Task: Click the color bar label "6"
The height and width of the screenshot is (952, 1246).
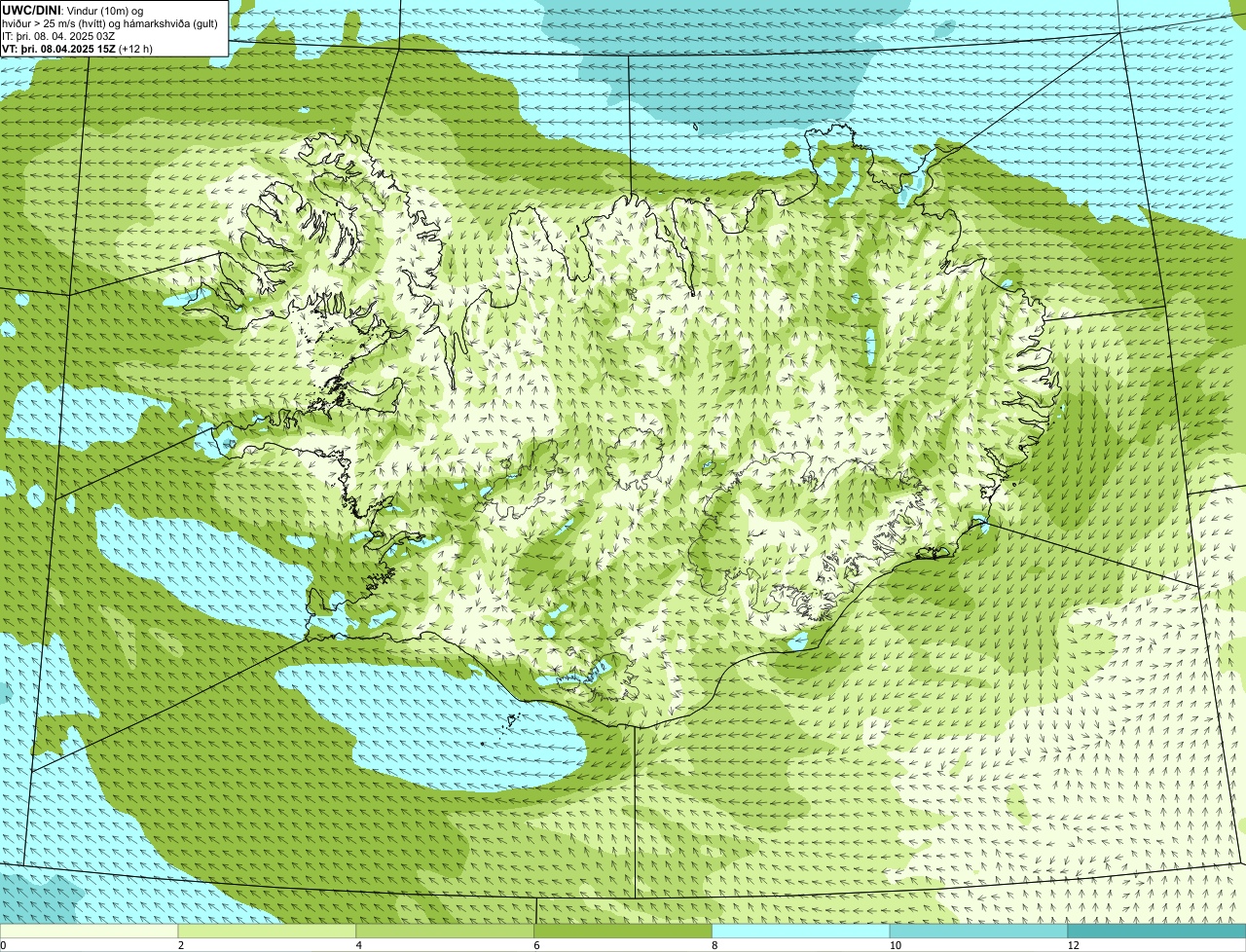Action: point(536,945)
